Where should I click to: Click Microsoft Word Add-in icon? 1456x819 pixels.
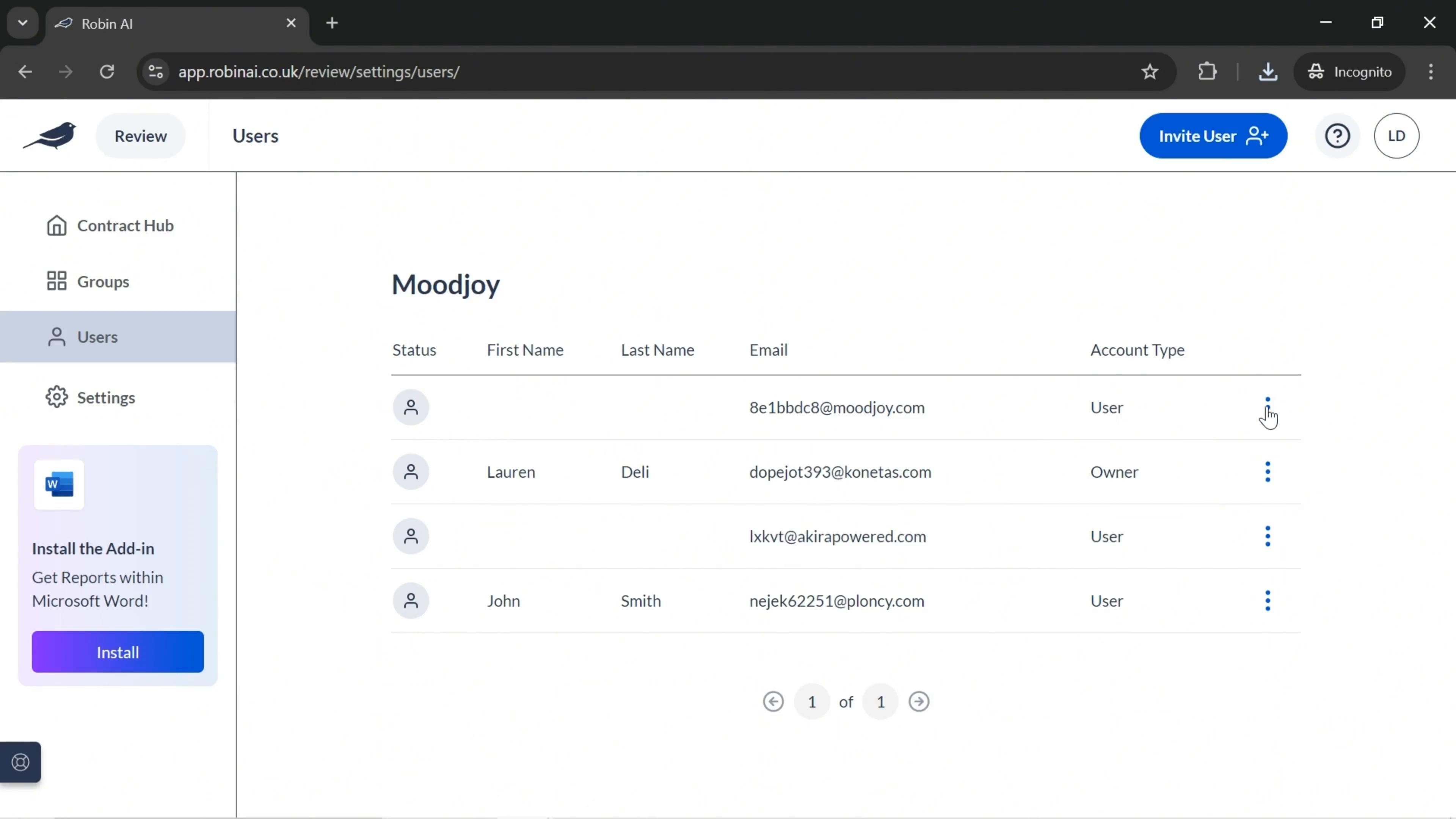click(x=59, y=484)
